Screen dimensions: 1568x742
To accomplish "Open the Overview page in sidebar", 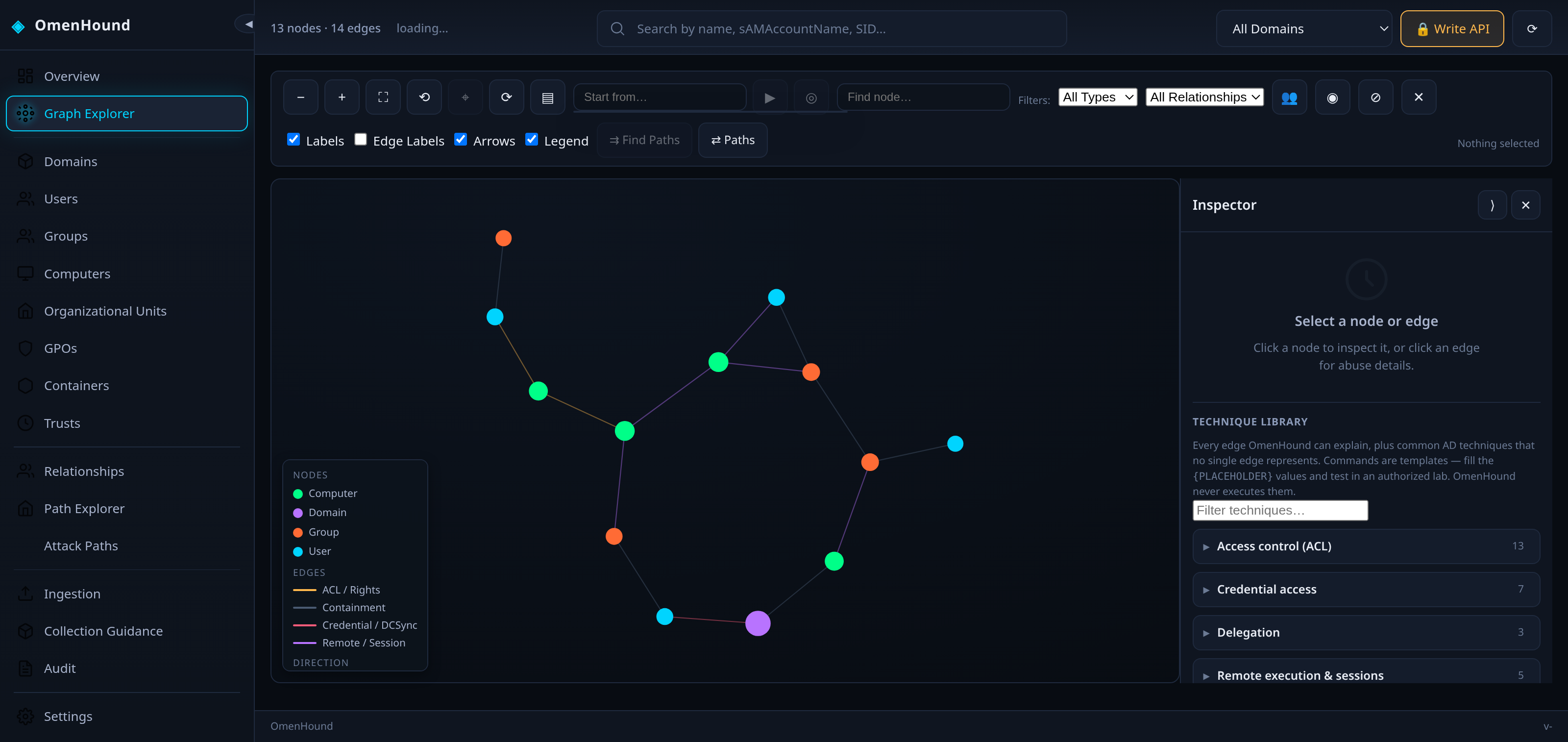I will (x=126, y=76).
